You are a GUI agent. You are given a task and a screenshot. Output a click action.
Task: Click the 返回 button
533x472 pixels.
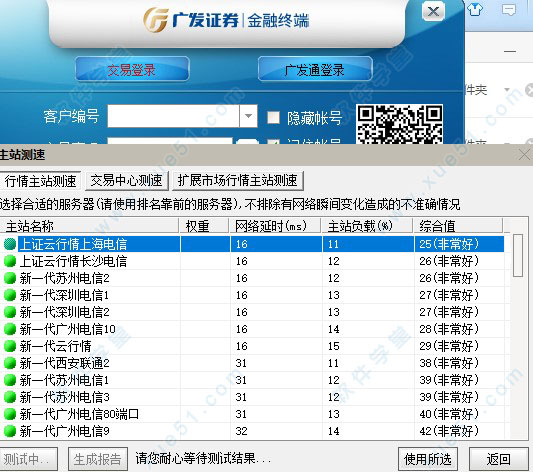point(499,459)
